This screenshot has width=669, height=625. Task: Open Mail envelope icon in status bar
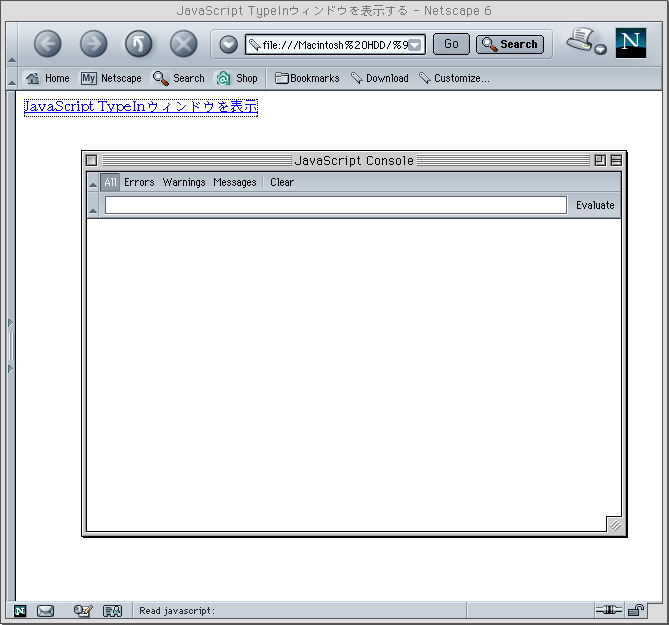[45, 611]
